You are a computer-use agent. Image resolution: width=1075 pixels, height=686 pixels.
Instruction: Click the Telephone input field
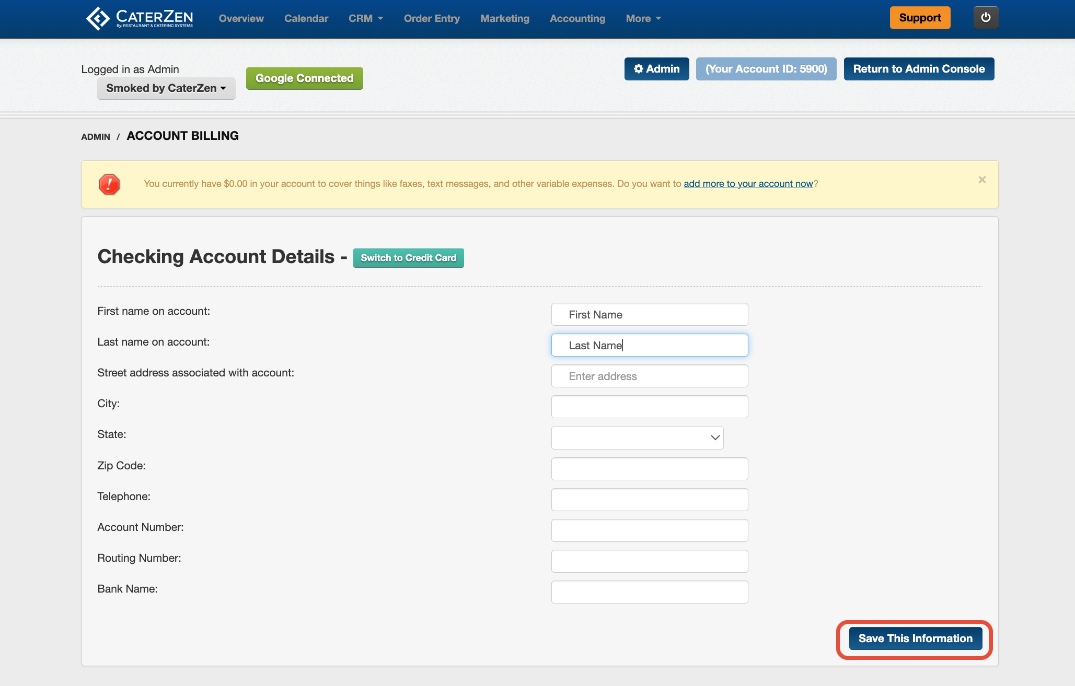(x=649, y=500)
